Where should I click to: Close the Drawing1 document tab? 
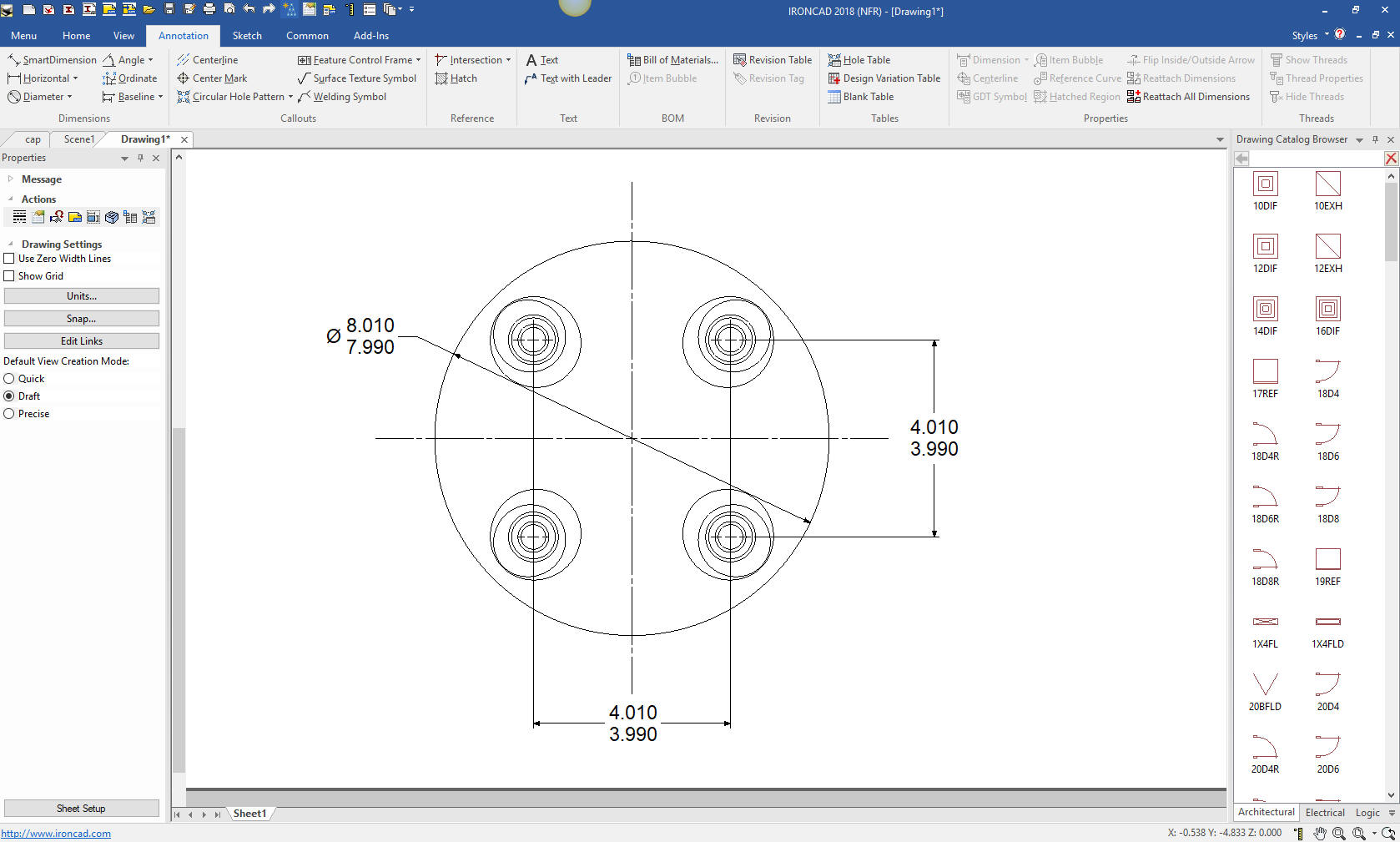(x=184, y=140)
